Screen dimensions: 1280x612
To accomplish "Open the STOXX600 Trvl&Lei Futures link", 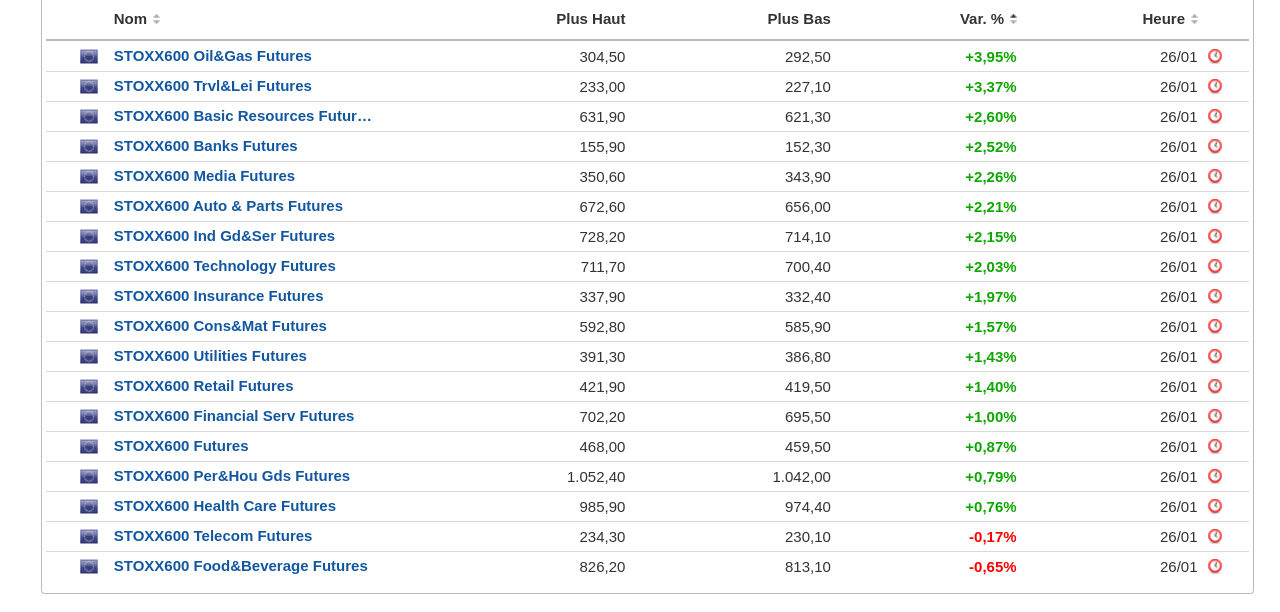I will pos(212,86).
